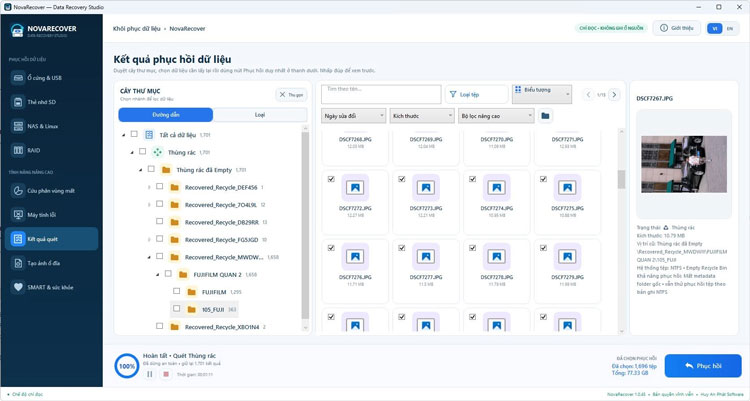Open SMART & sức khỏe panel

coord(51,287)
